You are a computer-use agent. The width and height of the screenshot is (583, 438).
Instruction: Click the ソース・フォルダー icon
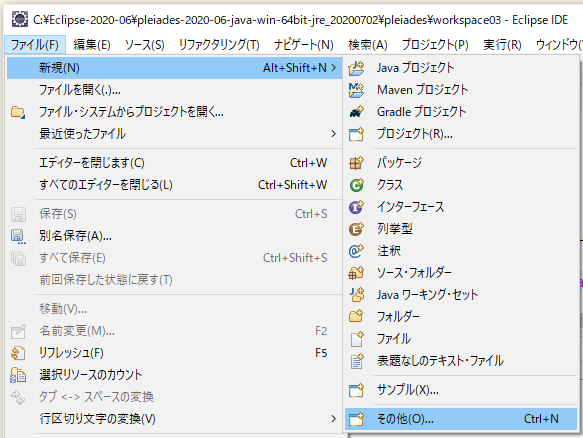[x=357, y=273]
